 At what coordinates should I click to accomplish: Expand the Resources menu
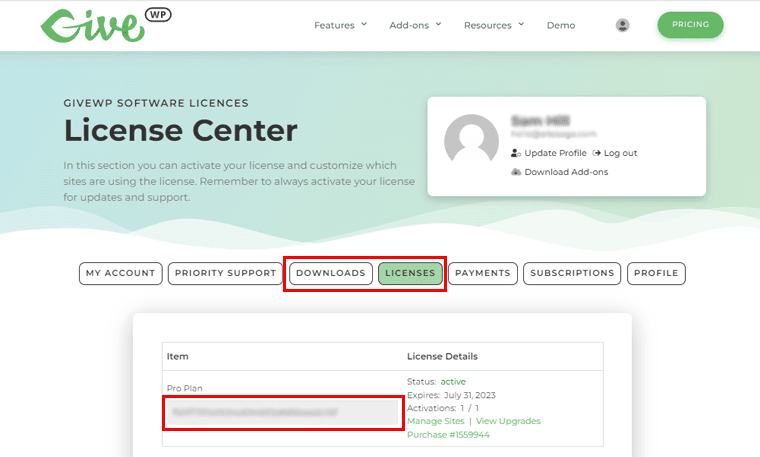pos(494,25)
